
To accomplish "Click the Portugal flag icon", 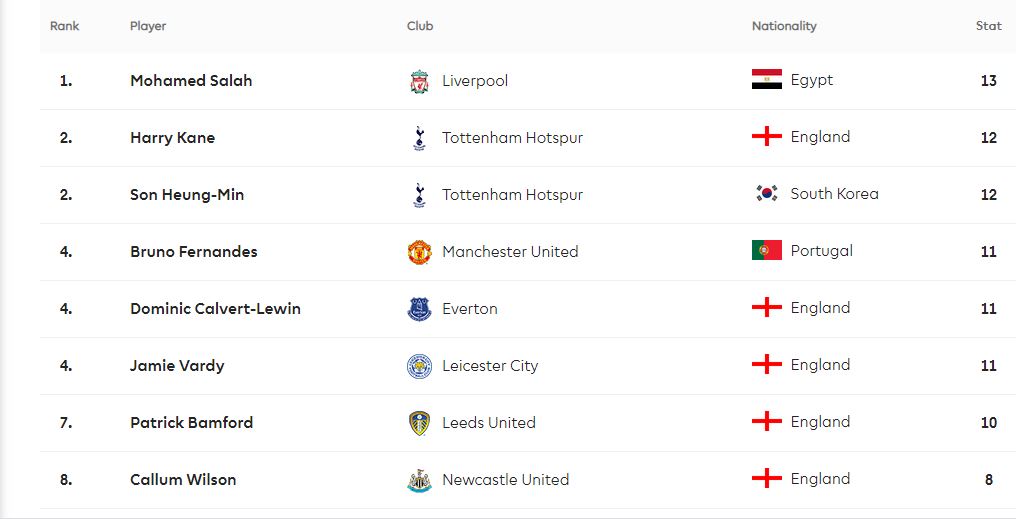I will pyautogui.click(x=767, y=250).
